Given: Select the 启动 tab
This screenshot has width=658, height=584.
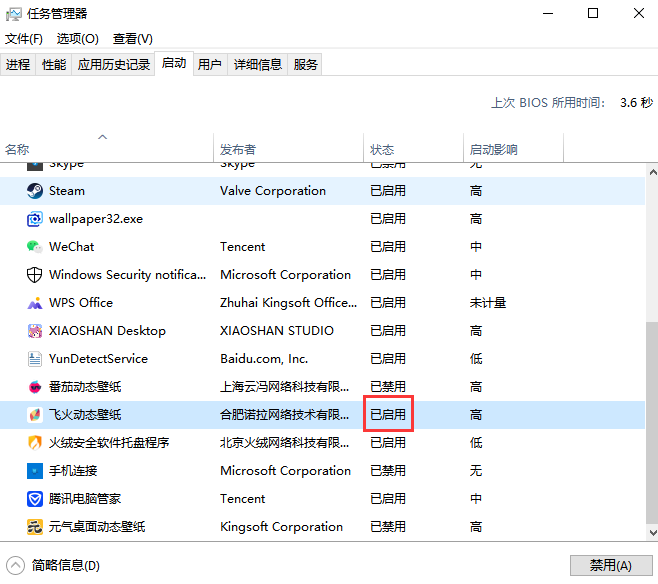Looking at the screenshot, I should 174,63.
